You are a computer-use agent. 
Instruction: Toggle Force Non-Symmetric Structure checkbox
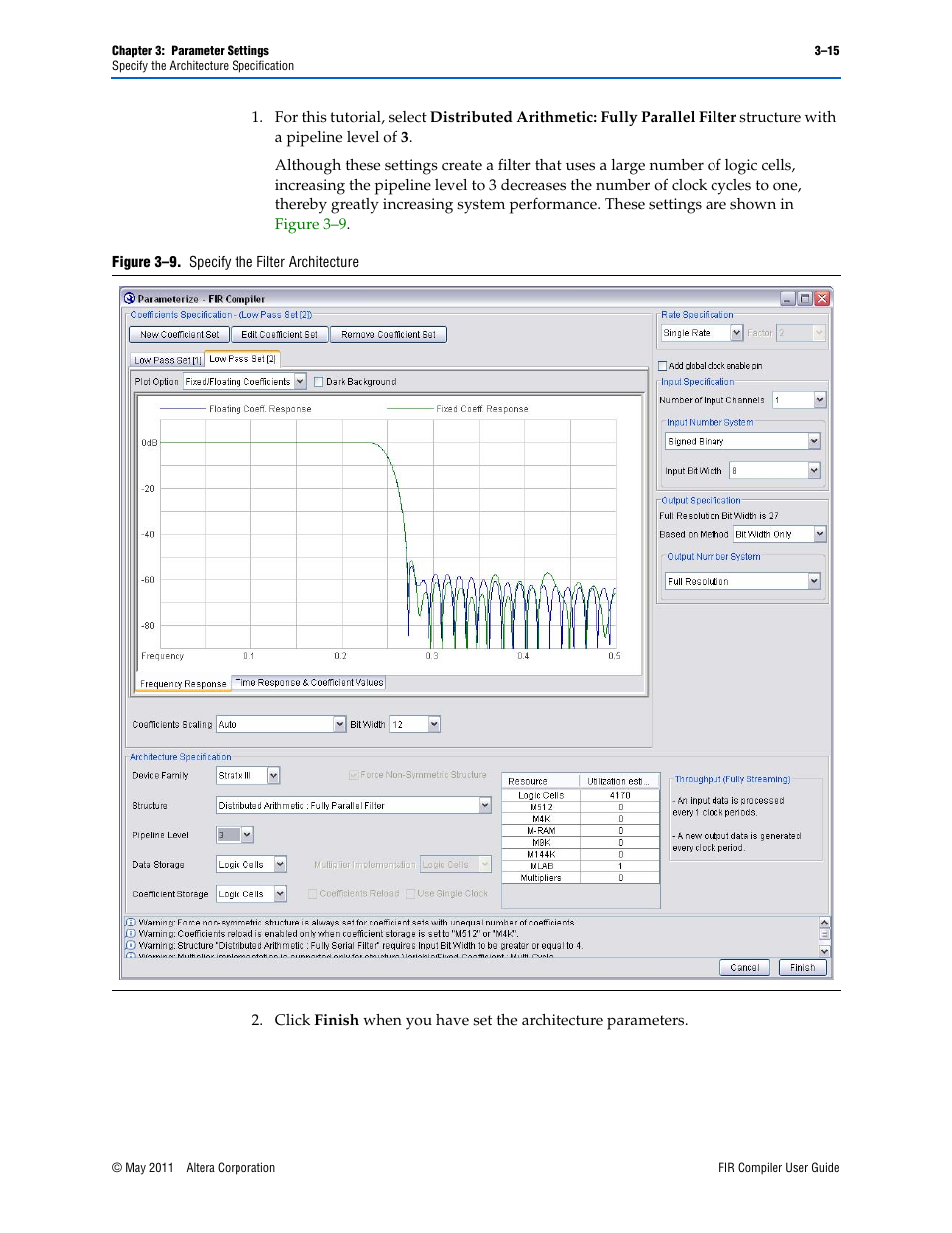(354, 775)
